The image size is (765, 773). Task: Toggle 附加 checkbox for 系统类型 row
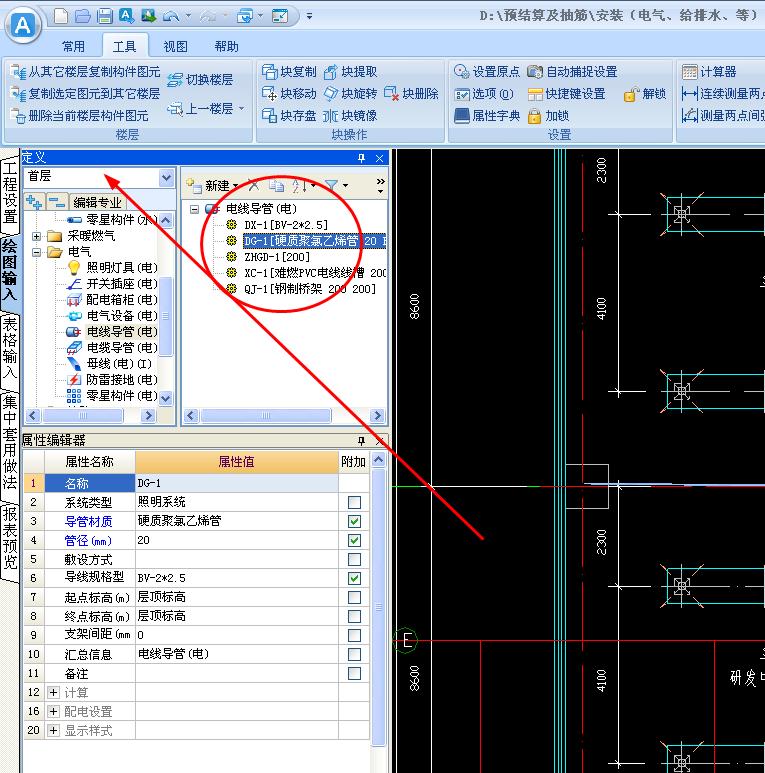(x=354, y=502)
